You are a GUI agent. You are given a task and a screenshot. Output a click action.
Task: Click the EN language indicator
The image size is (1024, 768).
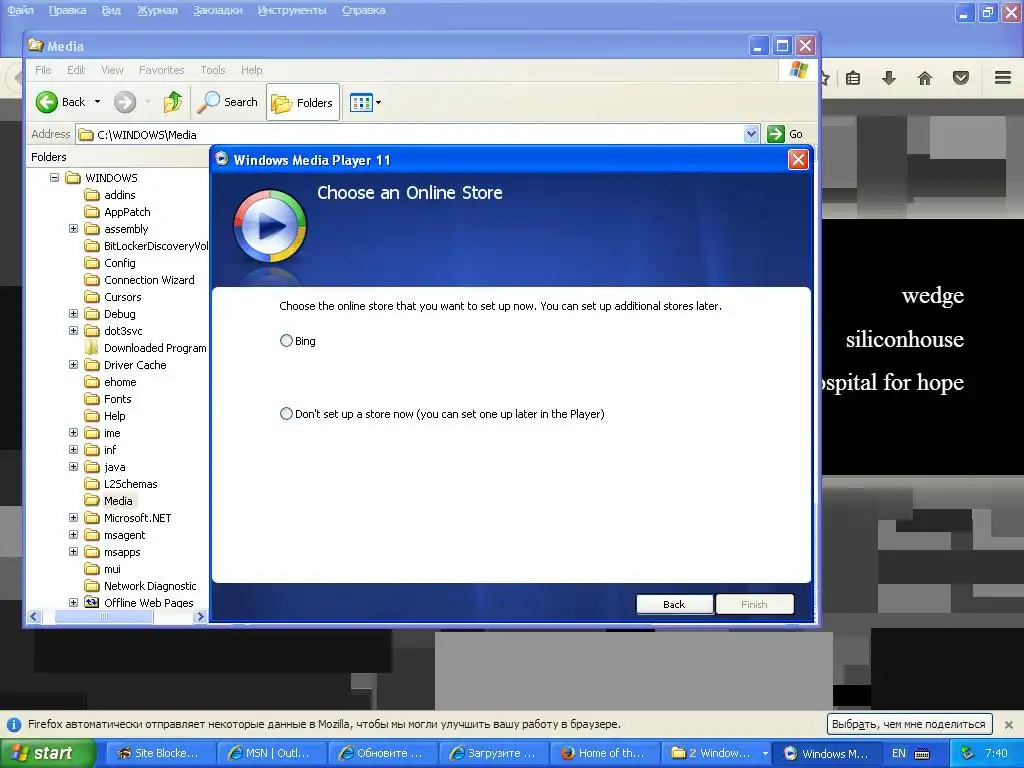(x=899, y=753)
